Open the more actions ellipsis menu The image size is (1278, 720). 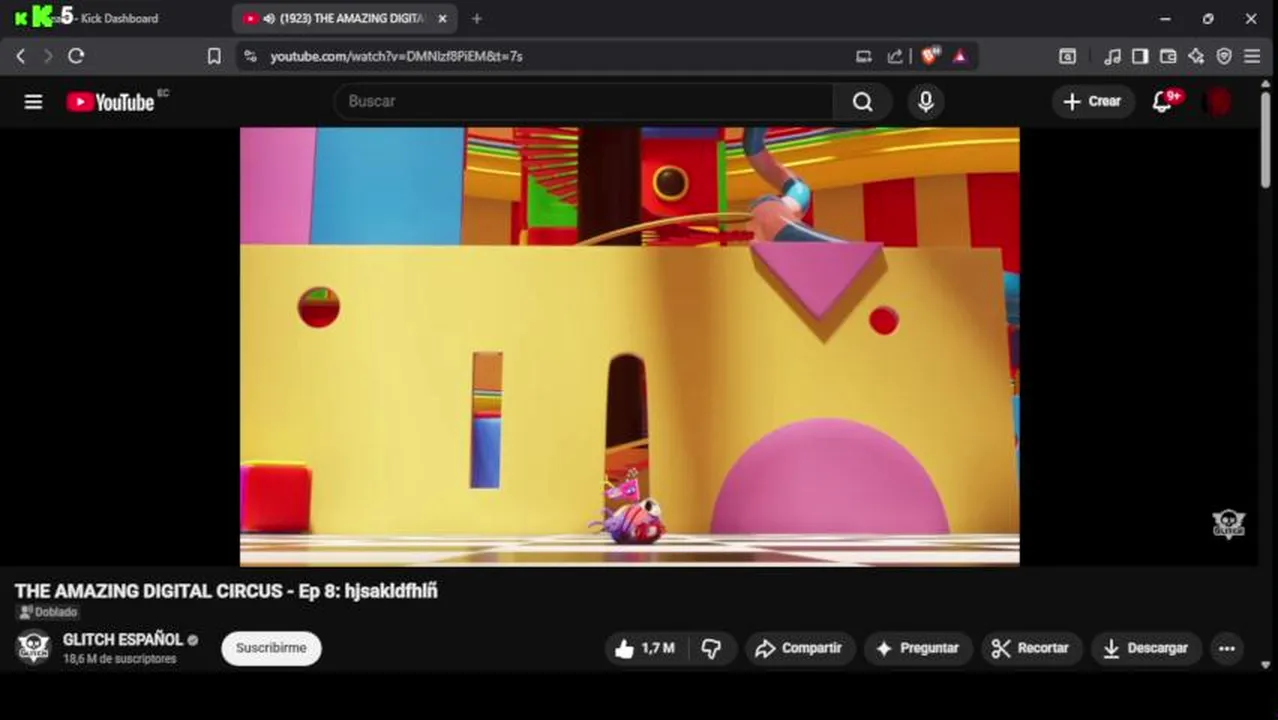(x=1226, y=648)
